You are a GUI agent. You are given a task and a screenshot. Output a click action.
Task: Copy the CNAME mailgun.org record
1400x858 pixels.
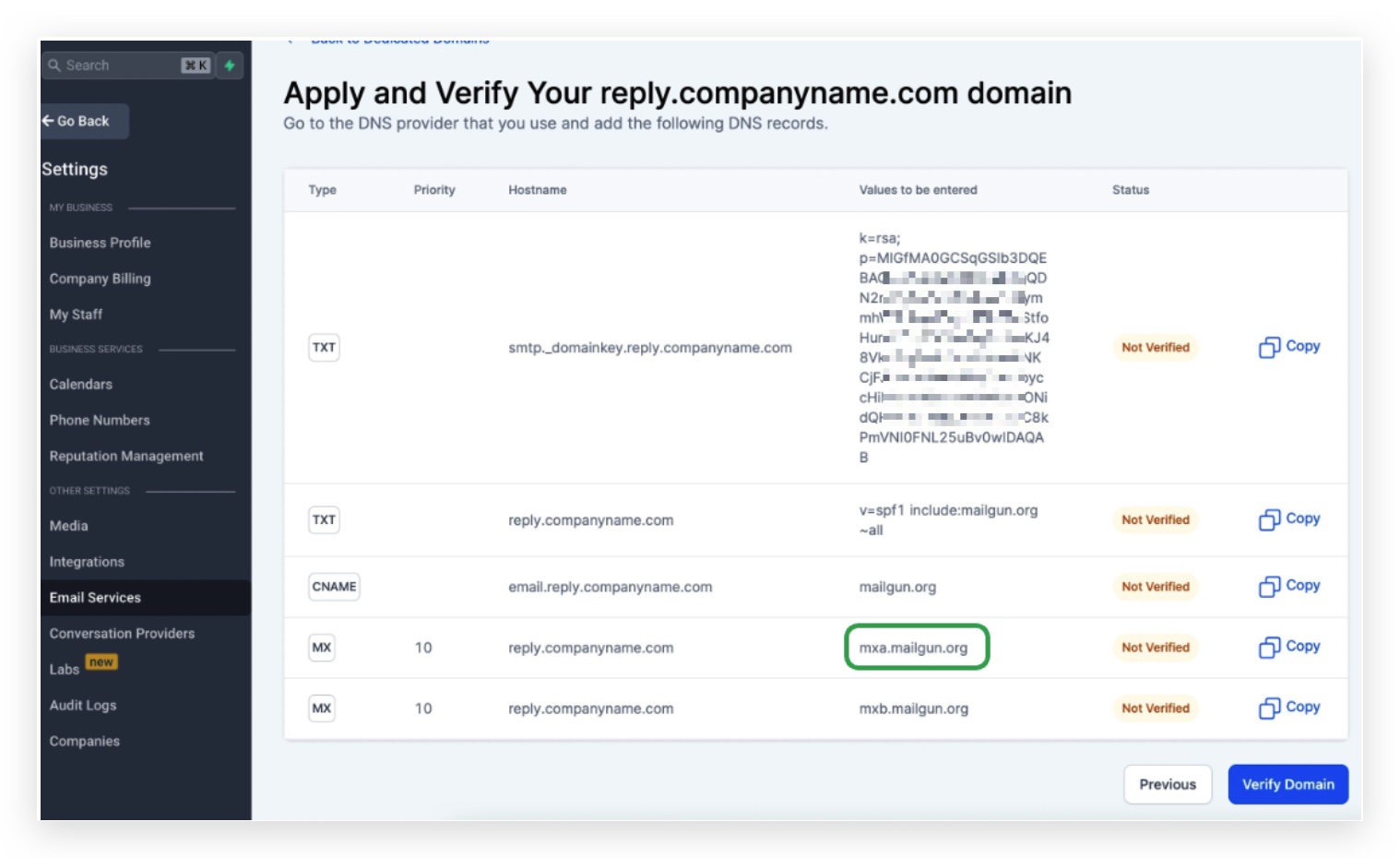point(1289,586)
